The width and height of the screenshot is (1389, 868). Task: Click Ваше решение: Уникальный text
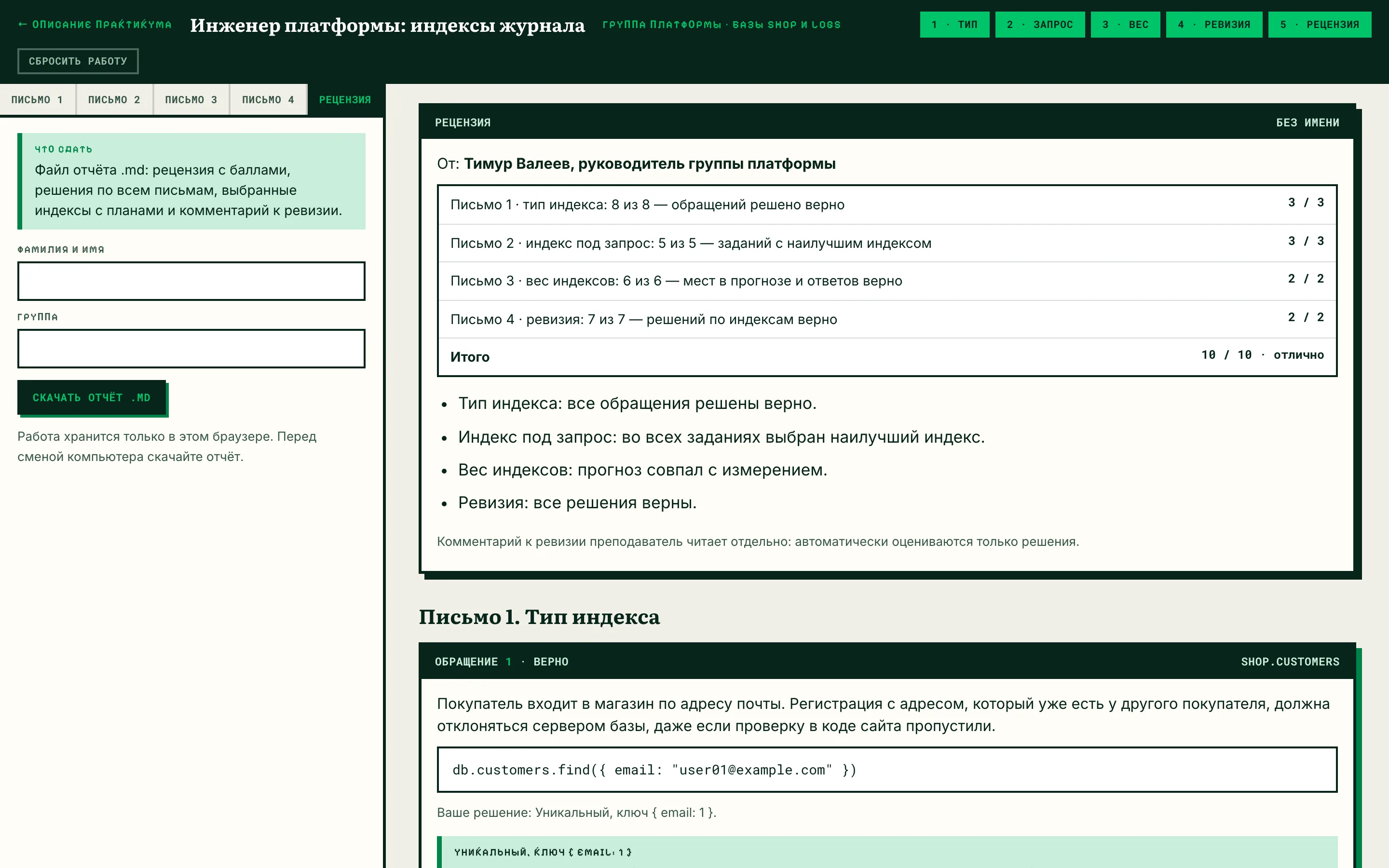point(576,813)
